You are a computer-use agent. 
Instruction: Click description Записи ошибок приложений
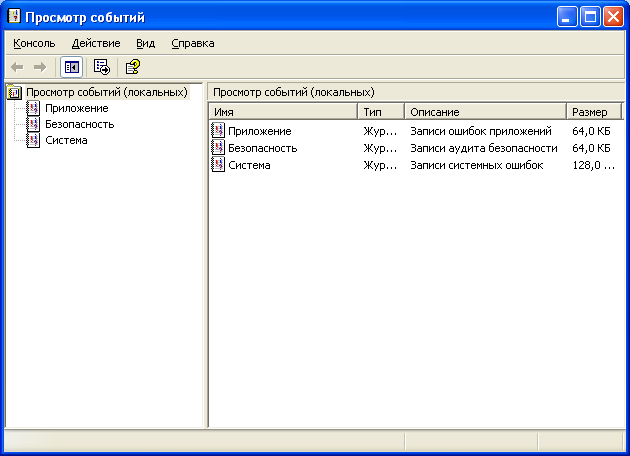pos(481,131)
